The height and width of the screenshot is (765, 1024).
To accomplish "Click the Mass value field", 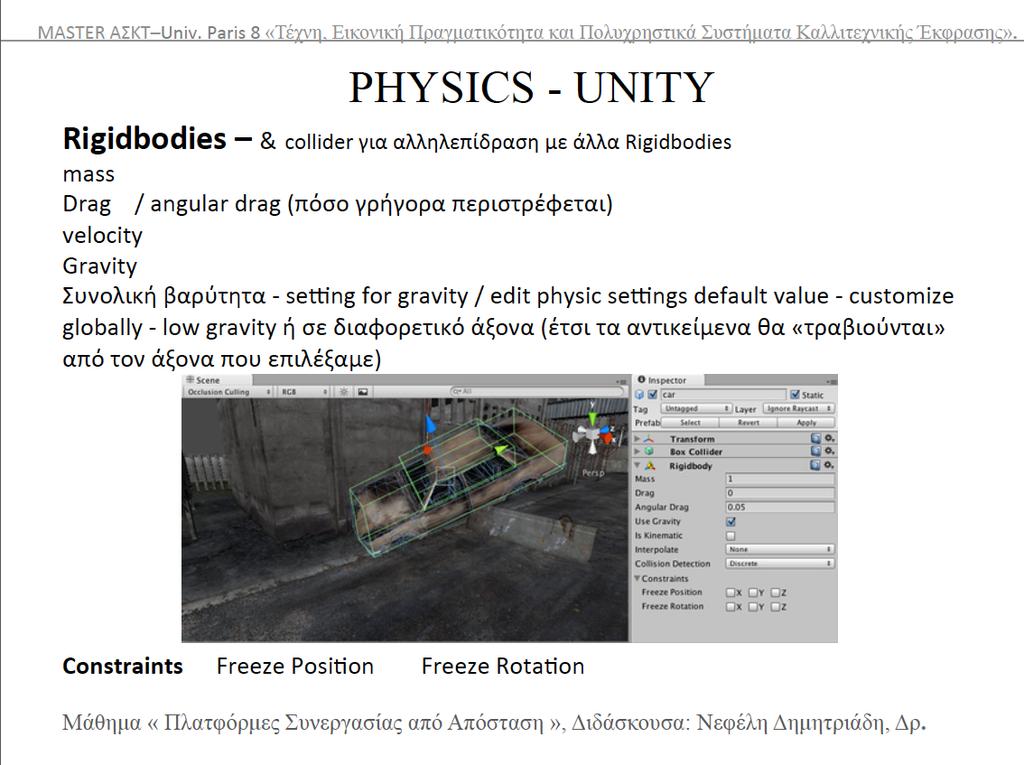I will tap(780, 479).
